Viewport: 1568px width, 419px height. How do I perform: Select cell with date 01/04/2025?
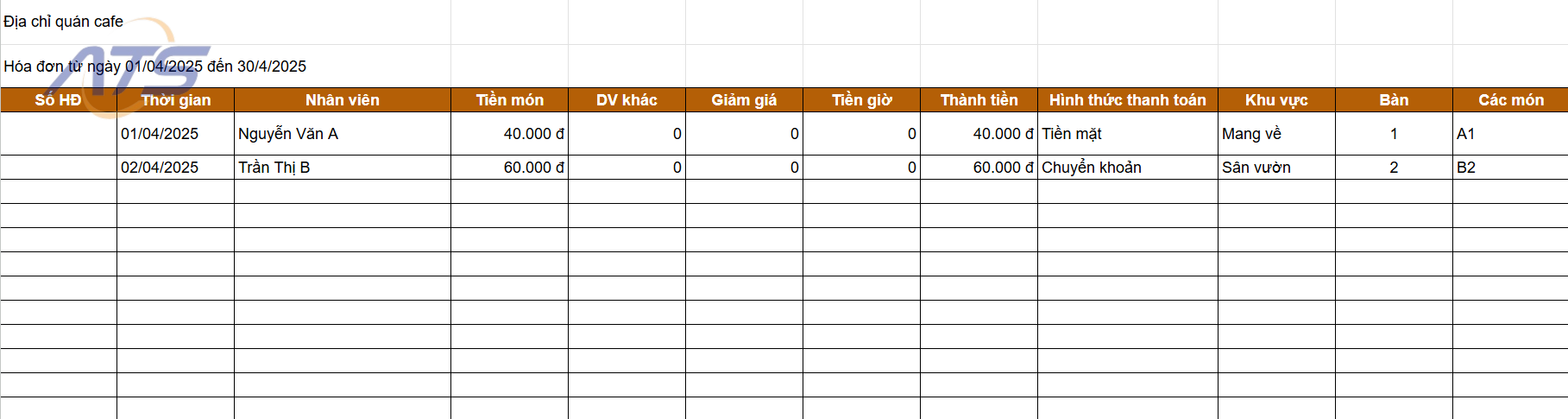tap(176, 134)
